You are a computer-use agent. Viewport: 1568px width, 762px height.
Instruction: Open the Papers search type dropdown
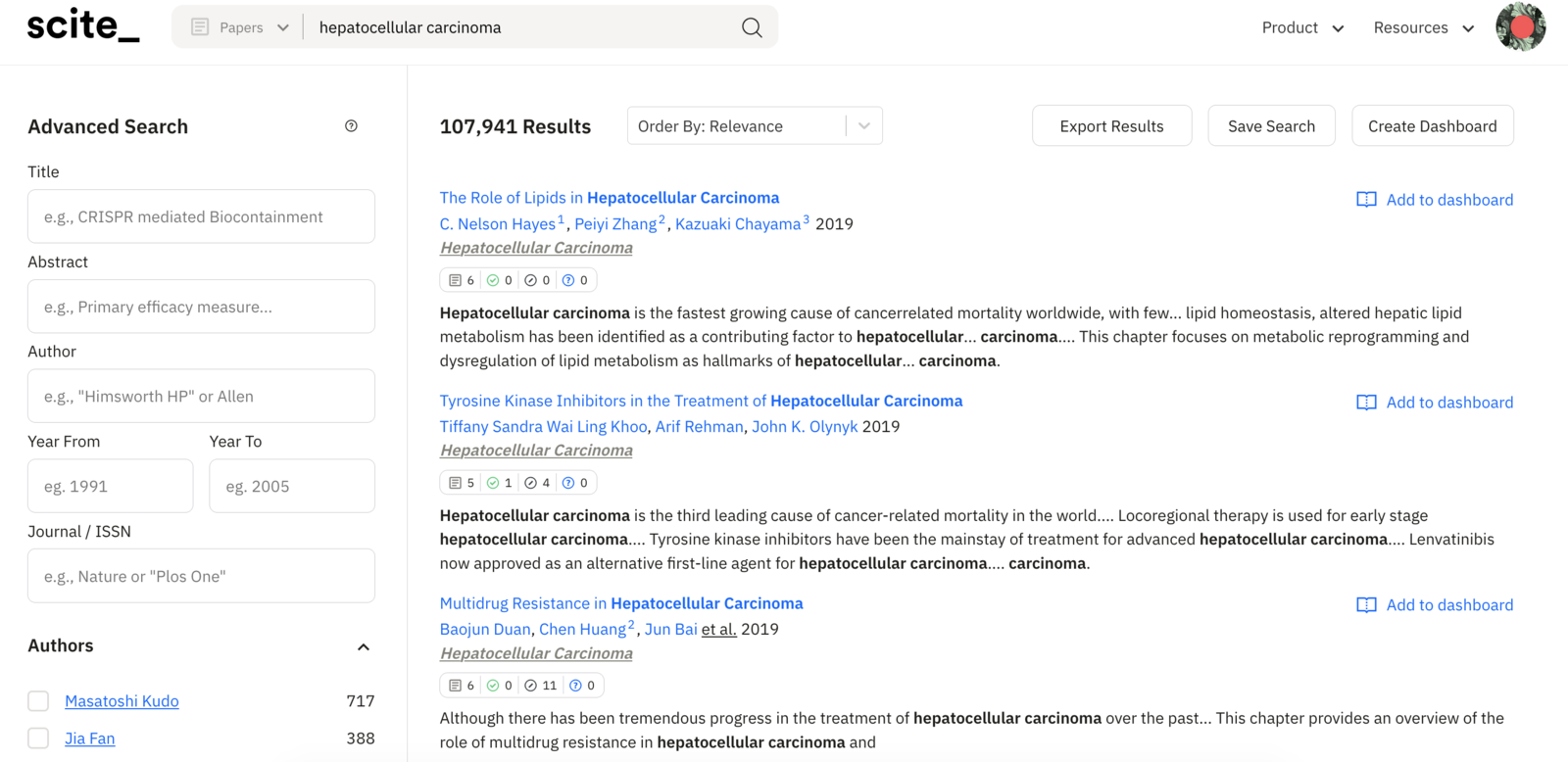(x=240, y=27)
